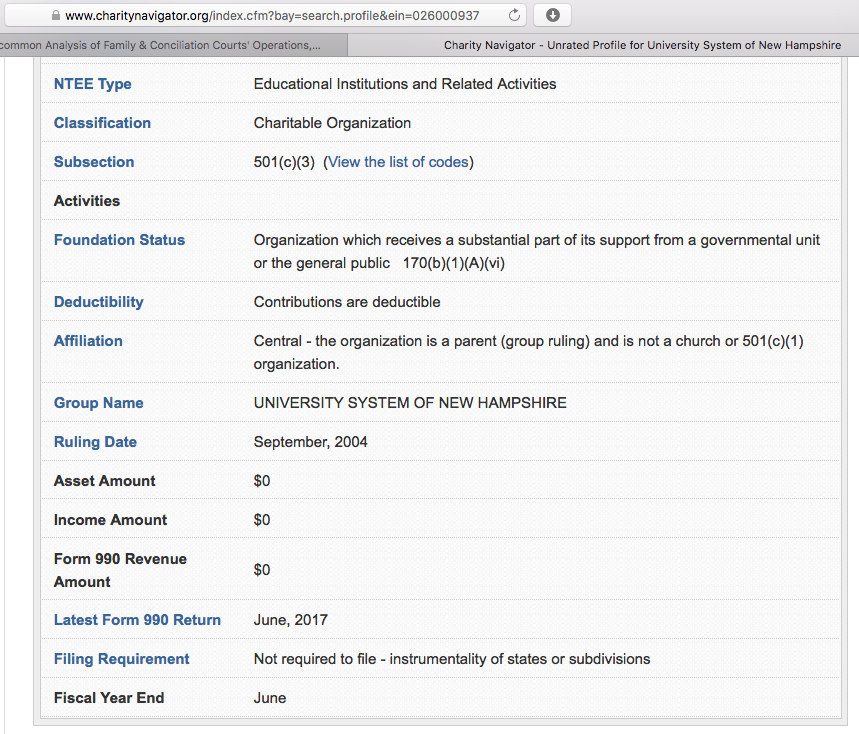The height and width of the screenshot is (734, 859).
Task: Click the Filing Requirement link
Action: click(x=121, y=659)
